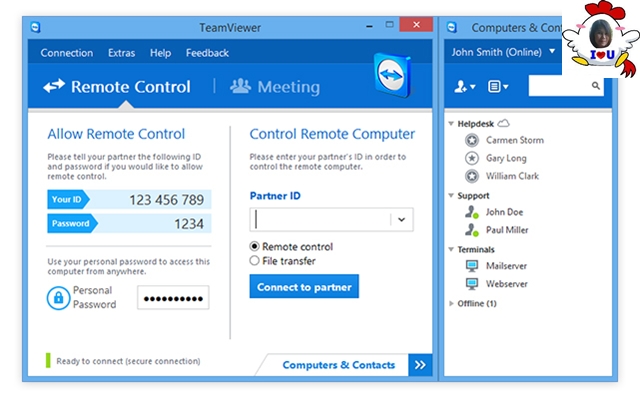Screen dimensions: 640x400
Task: Select the Remote control radio option
Action: (254, 246)
